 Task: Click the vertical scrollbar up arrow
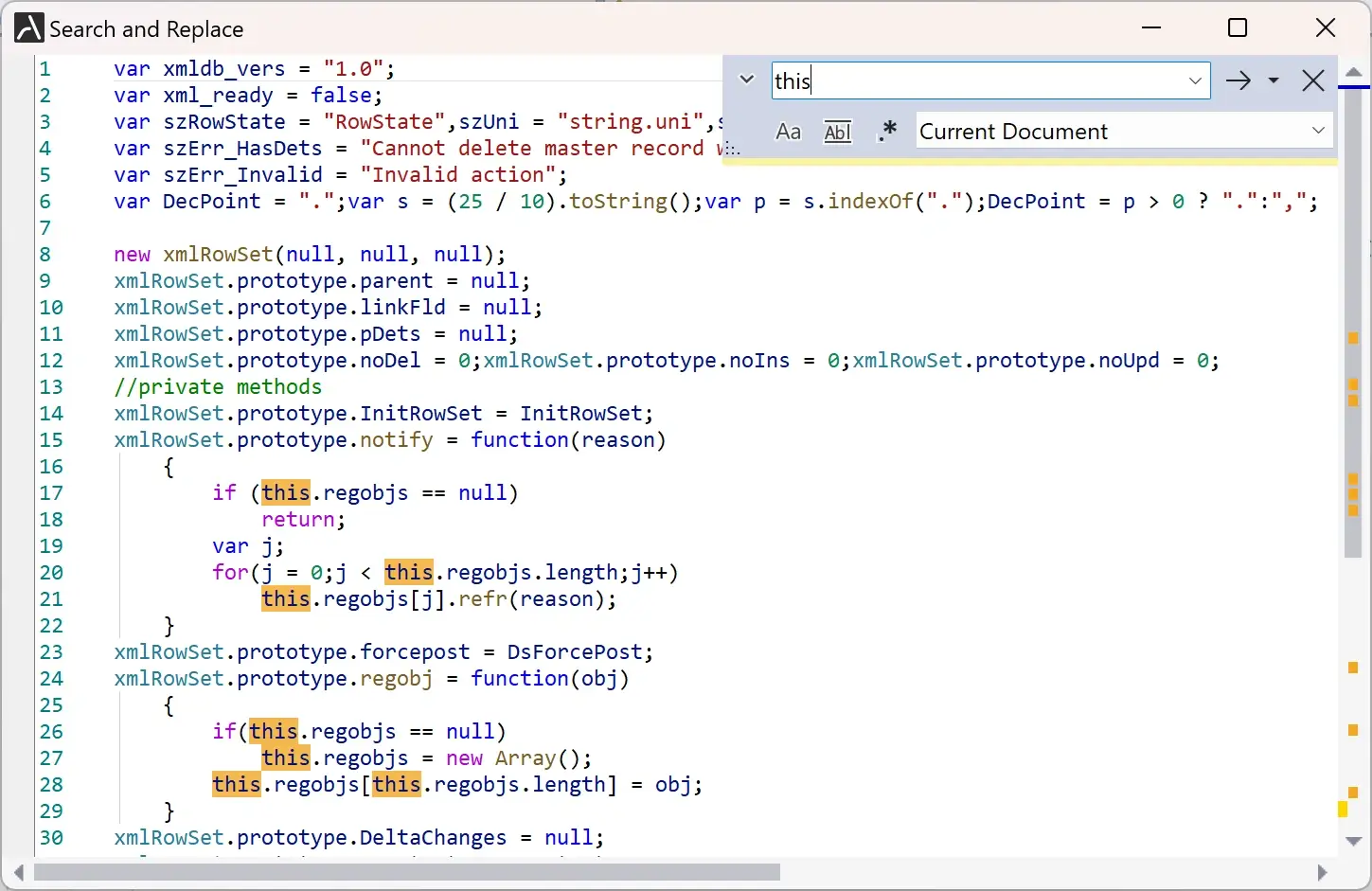pyautogui.click(x=1353, y=72)
